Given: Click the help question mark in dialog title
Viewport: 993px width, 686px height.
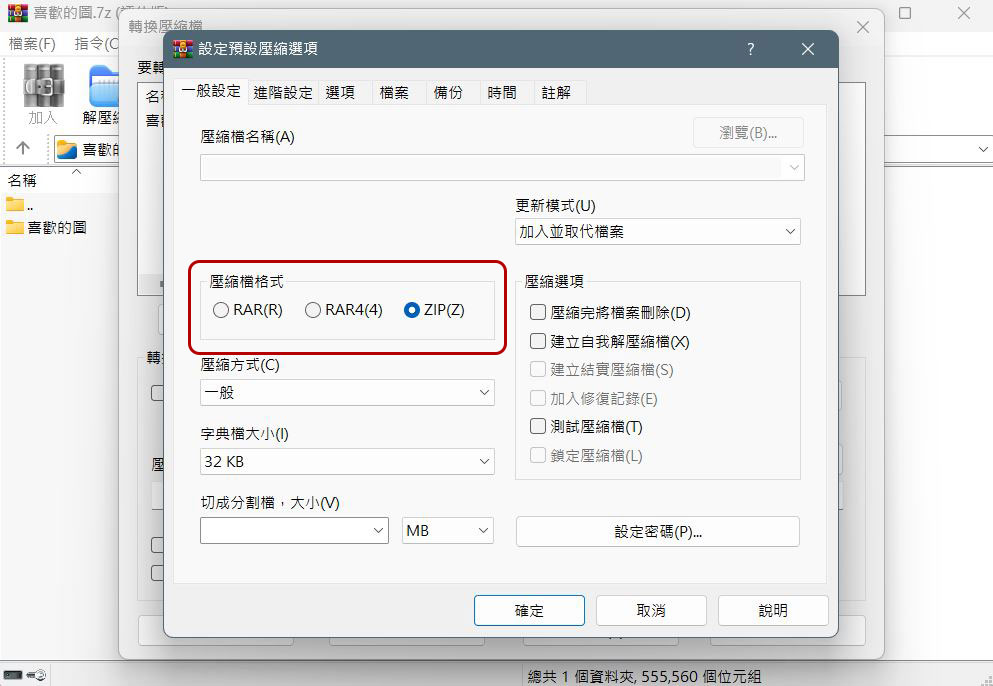Looking at the screenshot, I should click(750, 49).
